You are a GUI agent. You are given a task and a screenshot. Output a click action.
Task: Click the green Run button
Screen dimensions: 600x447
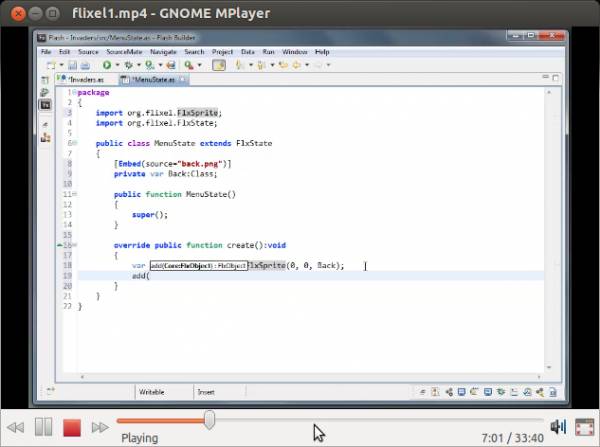(x=107, y=65)
